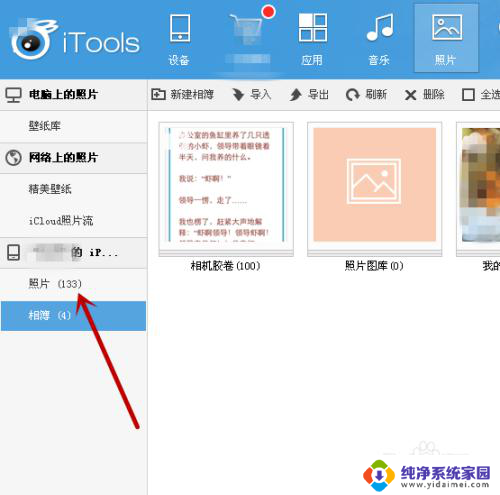The width and height of the screenshot is (500, 495).
Task: Click the export arrow icon
Action: (x=296, y=95)
